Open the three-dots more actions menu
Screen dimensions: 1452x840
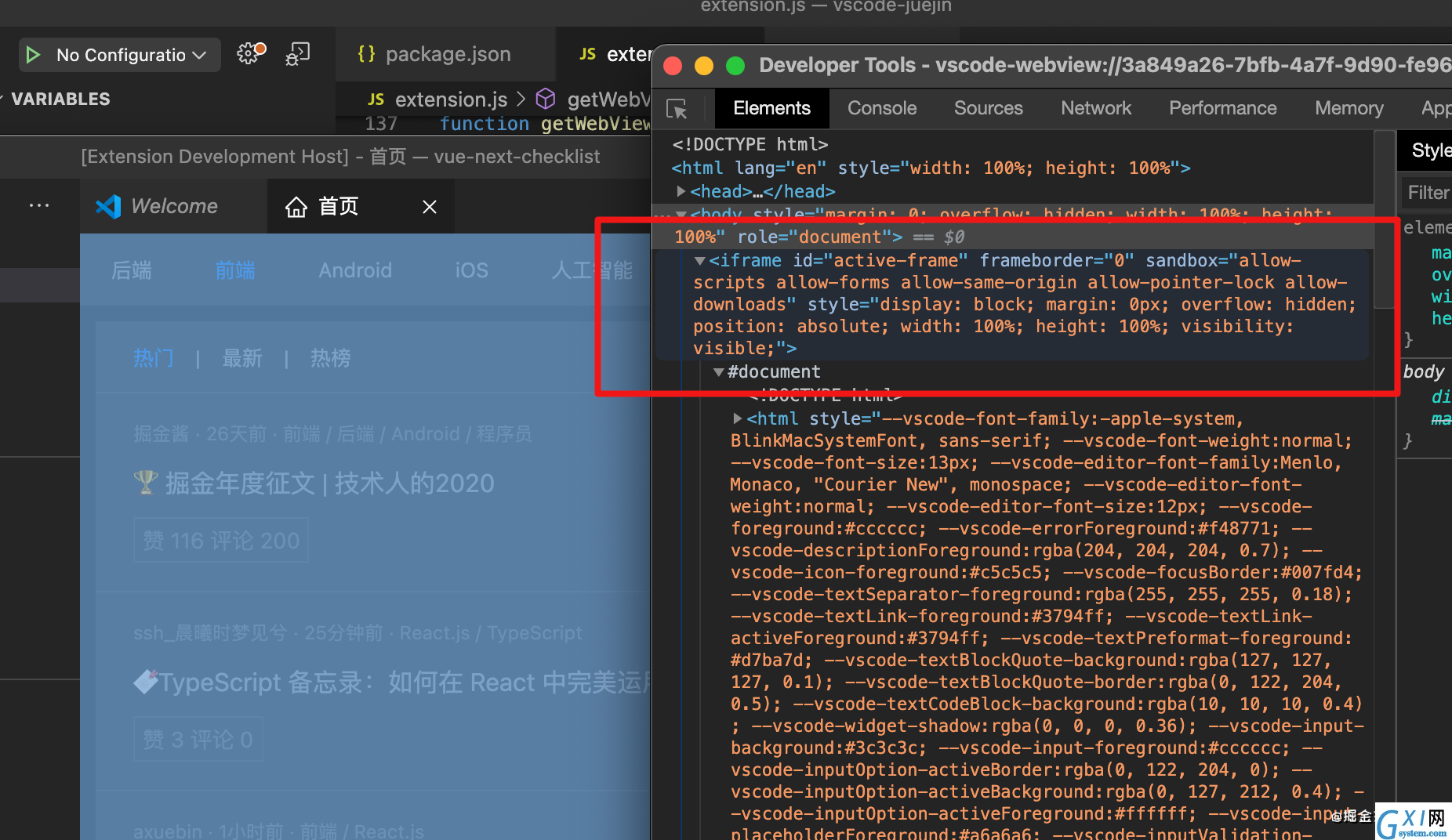pos(39,205)
